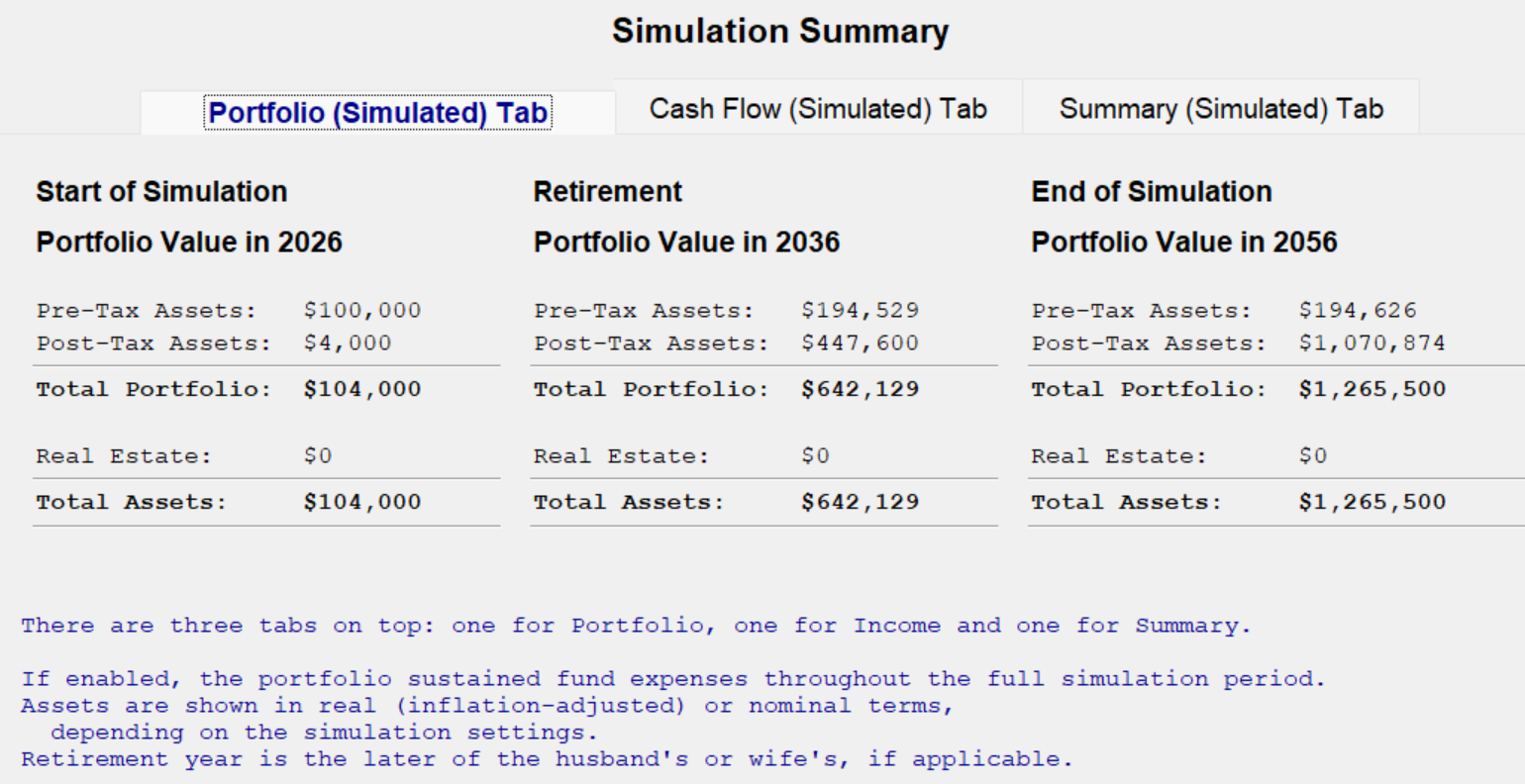Click the note about three tabs on top
Viewport: 1525px width, 784px height.
[635, 625]
